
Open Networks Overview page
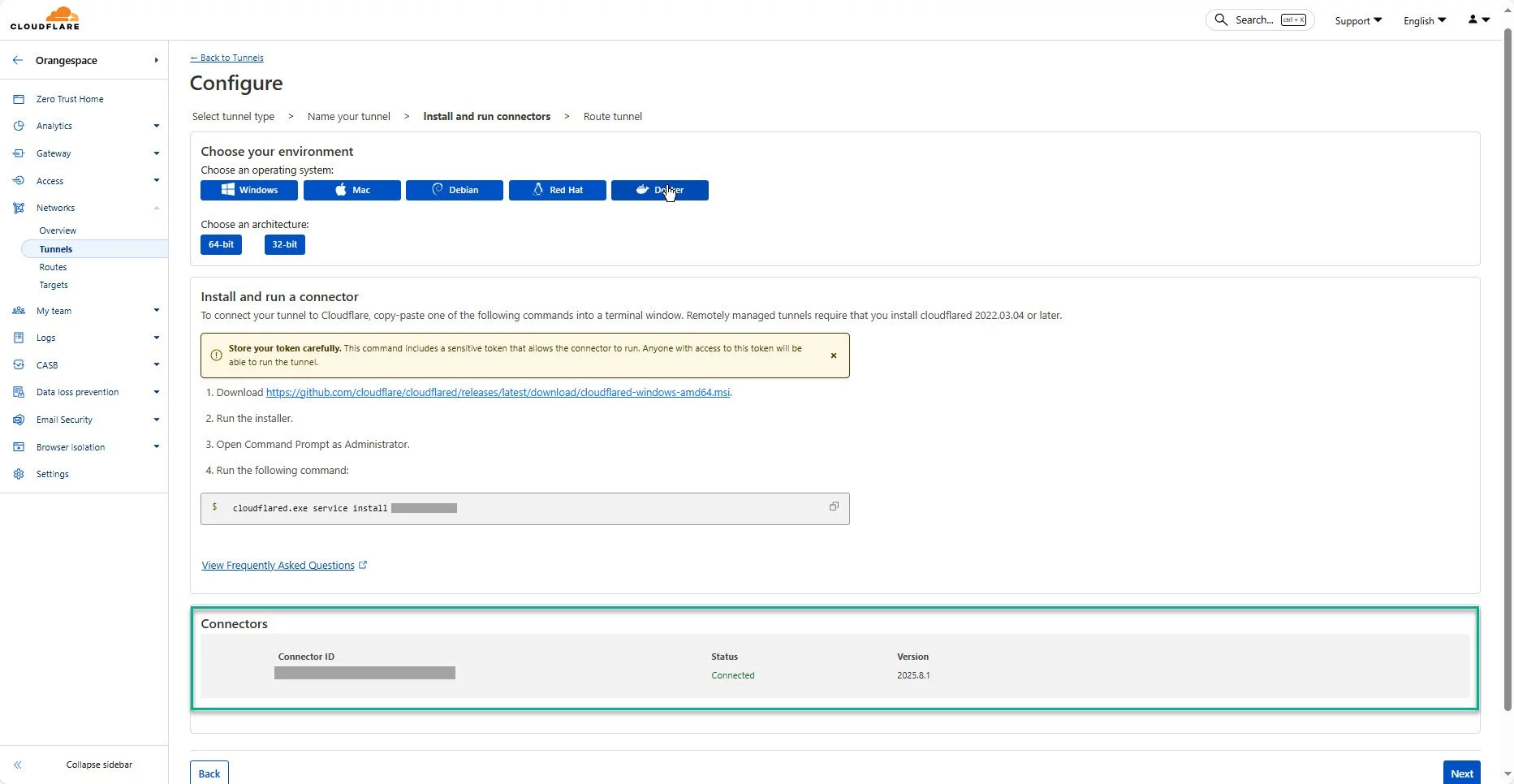(x=58, y=230)
